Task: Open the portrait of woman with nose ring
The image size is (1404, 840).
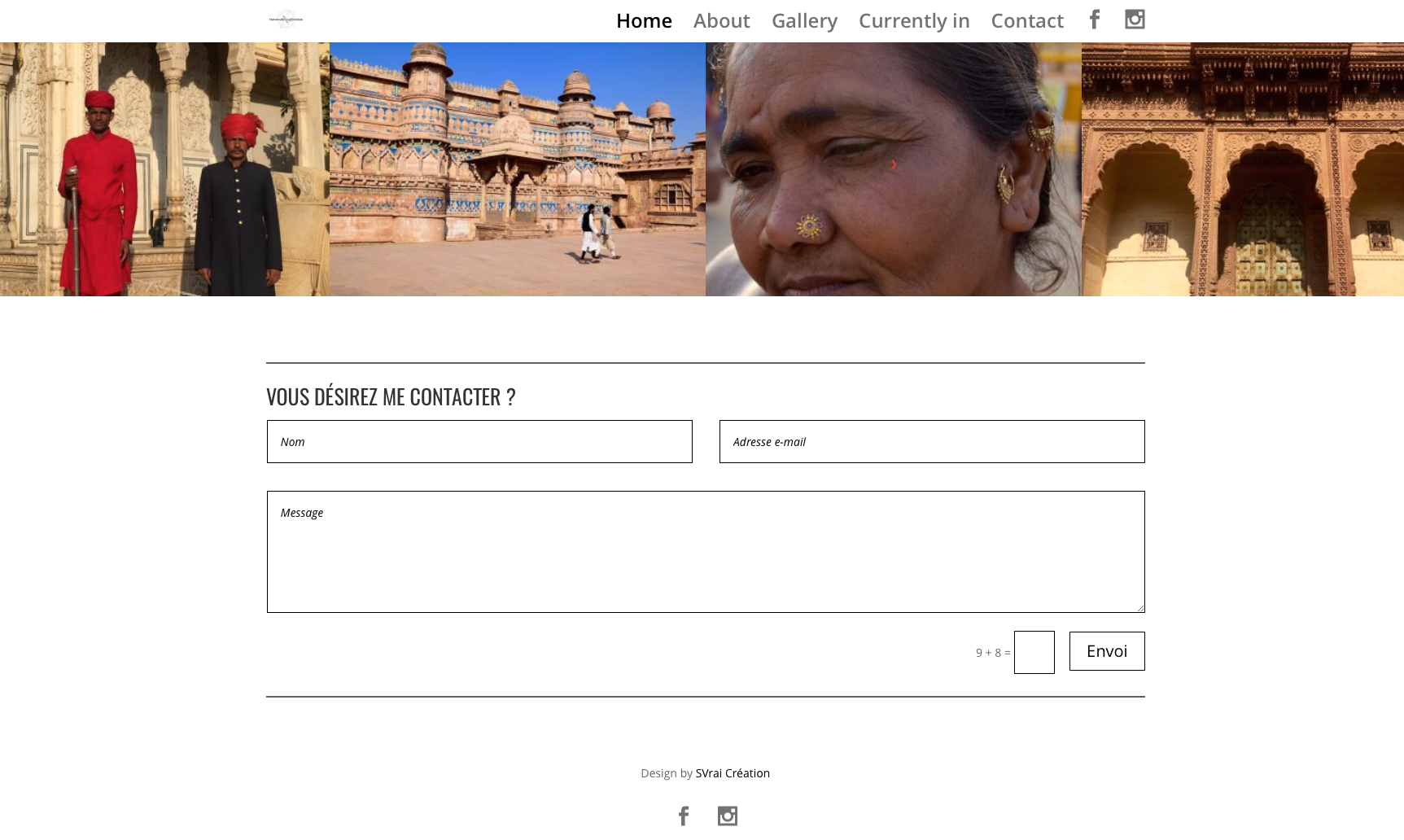Action: [893, 169]
